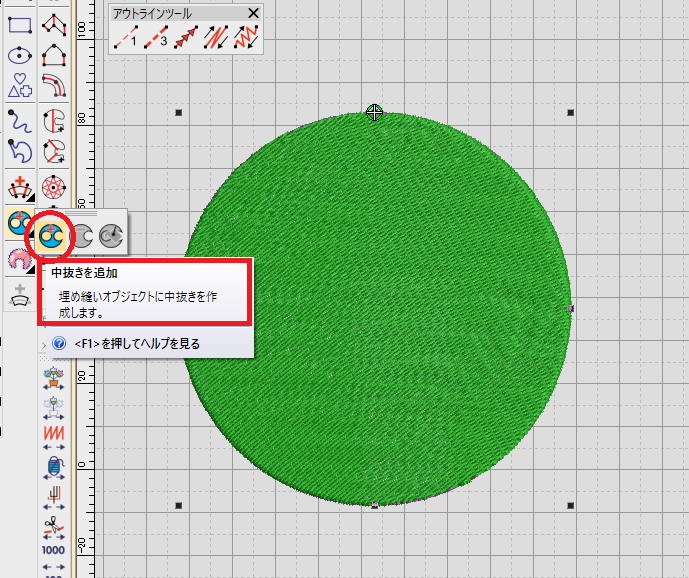Close the アウトラインツール floating toolbar
This screenshot has height=578, width=689.
pos(254,13)
